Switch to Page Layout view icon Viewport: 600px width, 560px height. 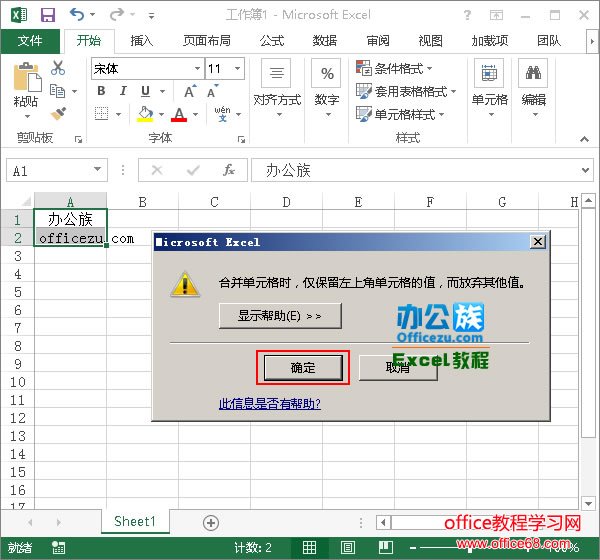pos(347,548)
